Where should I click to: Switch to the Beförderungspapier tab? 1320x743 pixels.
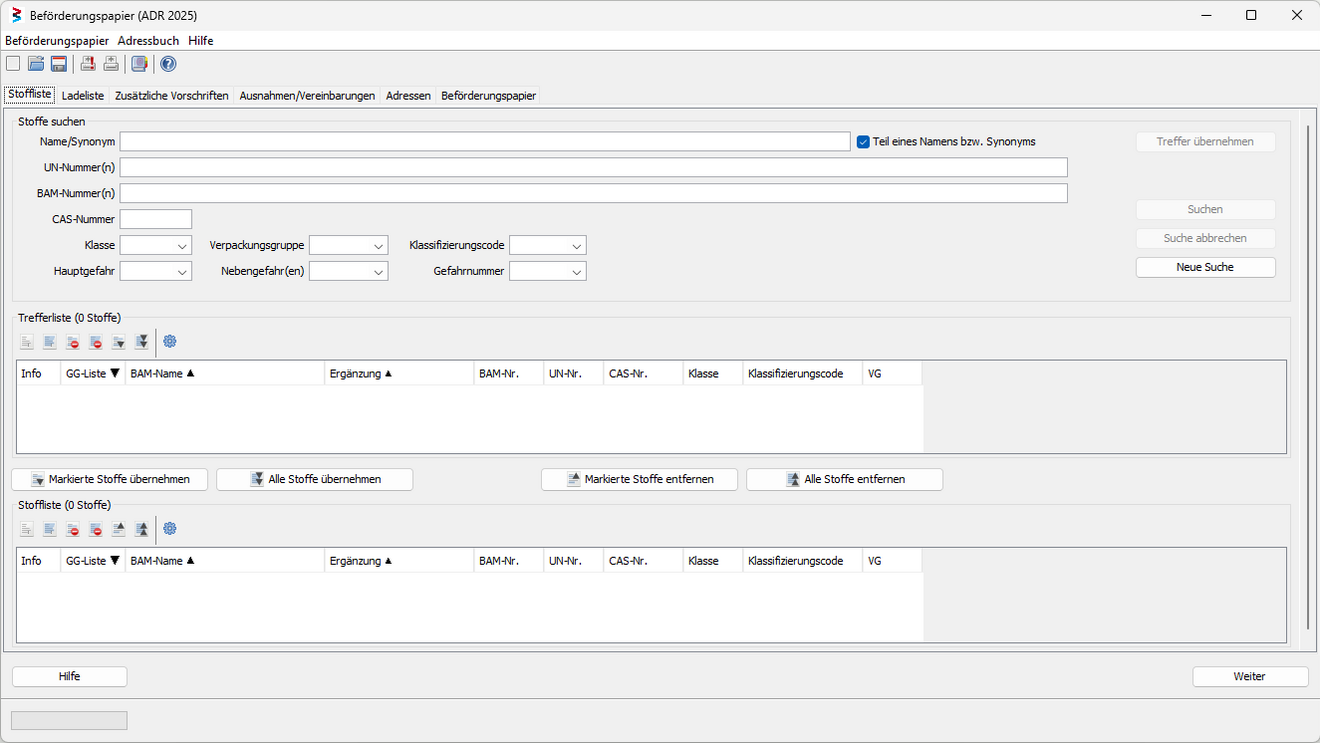489,96
